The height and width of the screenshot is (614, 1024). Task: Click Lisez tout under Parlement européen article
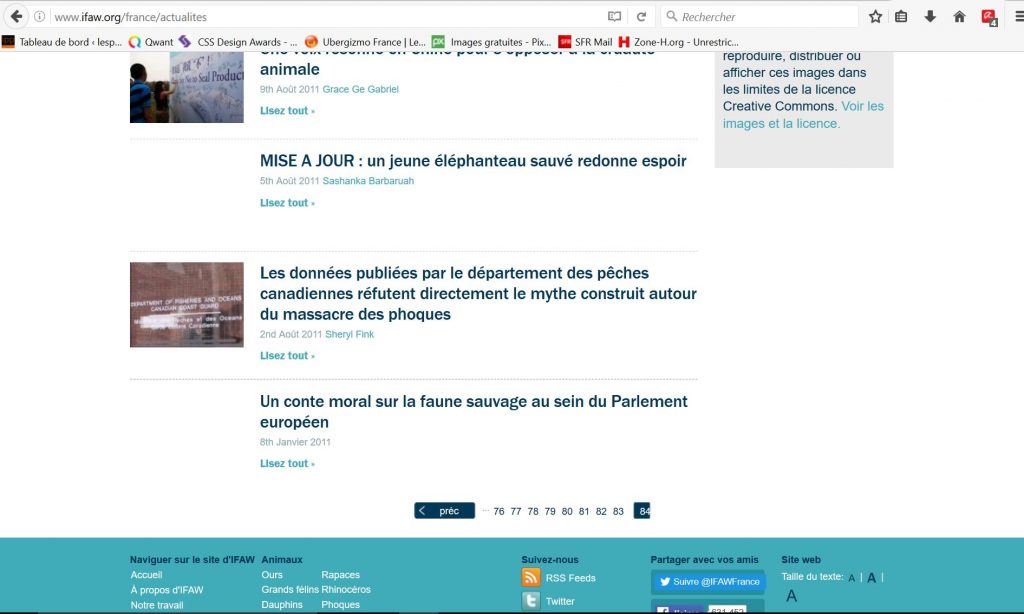[x=287, y=464]
